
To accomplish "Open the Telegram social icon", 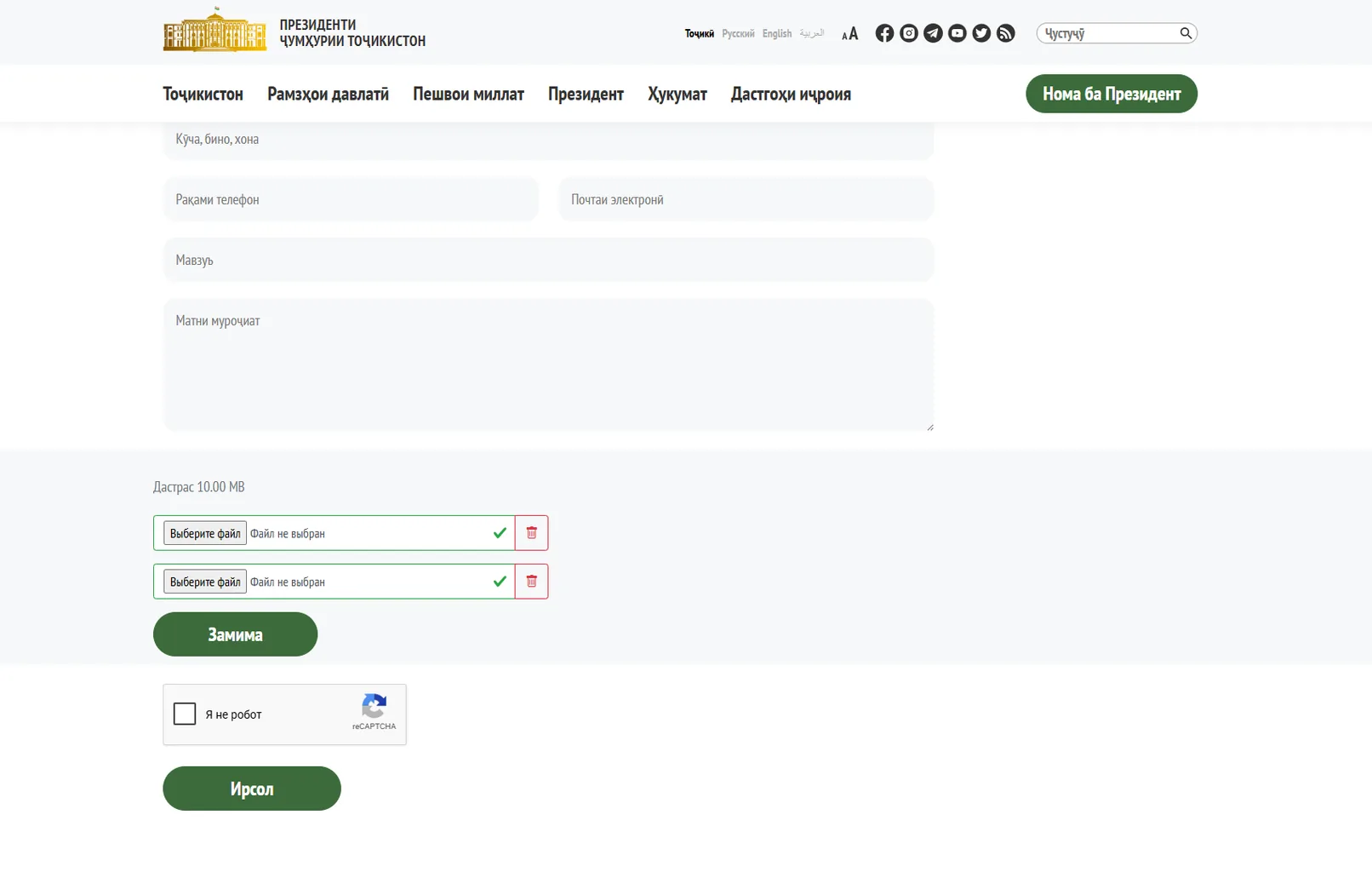I will tap(933, 33).
